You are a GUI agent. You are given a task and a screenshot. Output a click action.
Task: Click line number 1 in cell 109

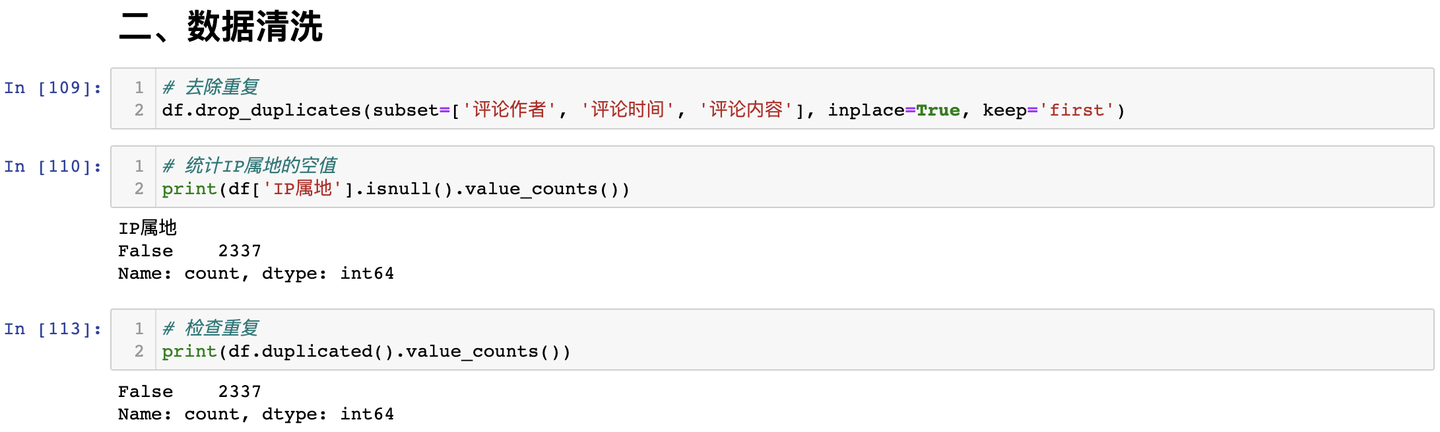click(140, 87)
